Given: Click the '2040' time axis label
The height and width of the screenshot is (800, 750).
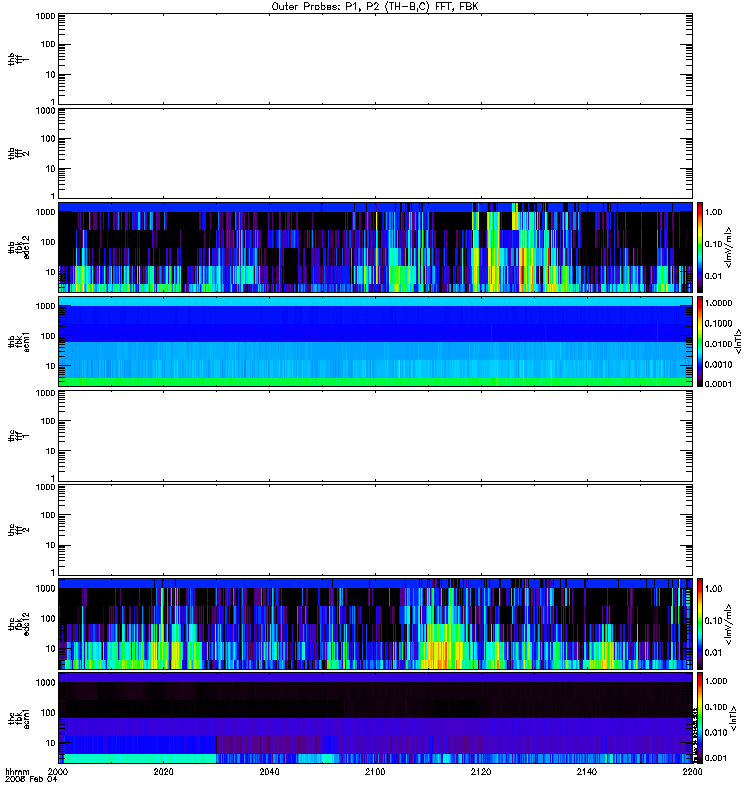Looking at the screenshot, I should (269, 771).
